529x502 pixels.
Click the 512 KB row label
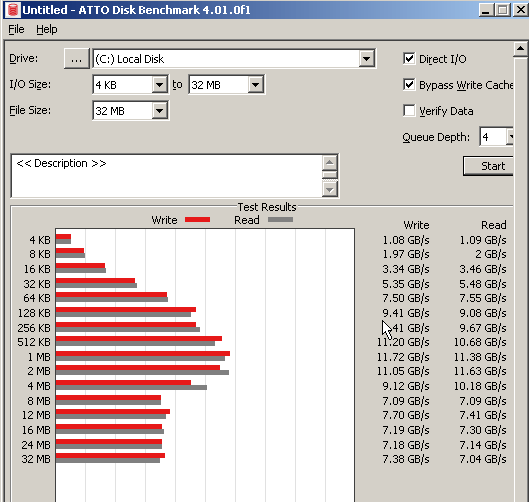[34, 342]
